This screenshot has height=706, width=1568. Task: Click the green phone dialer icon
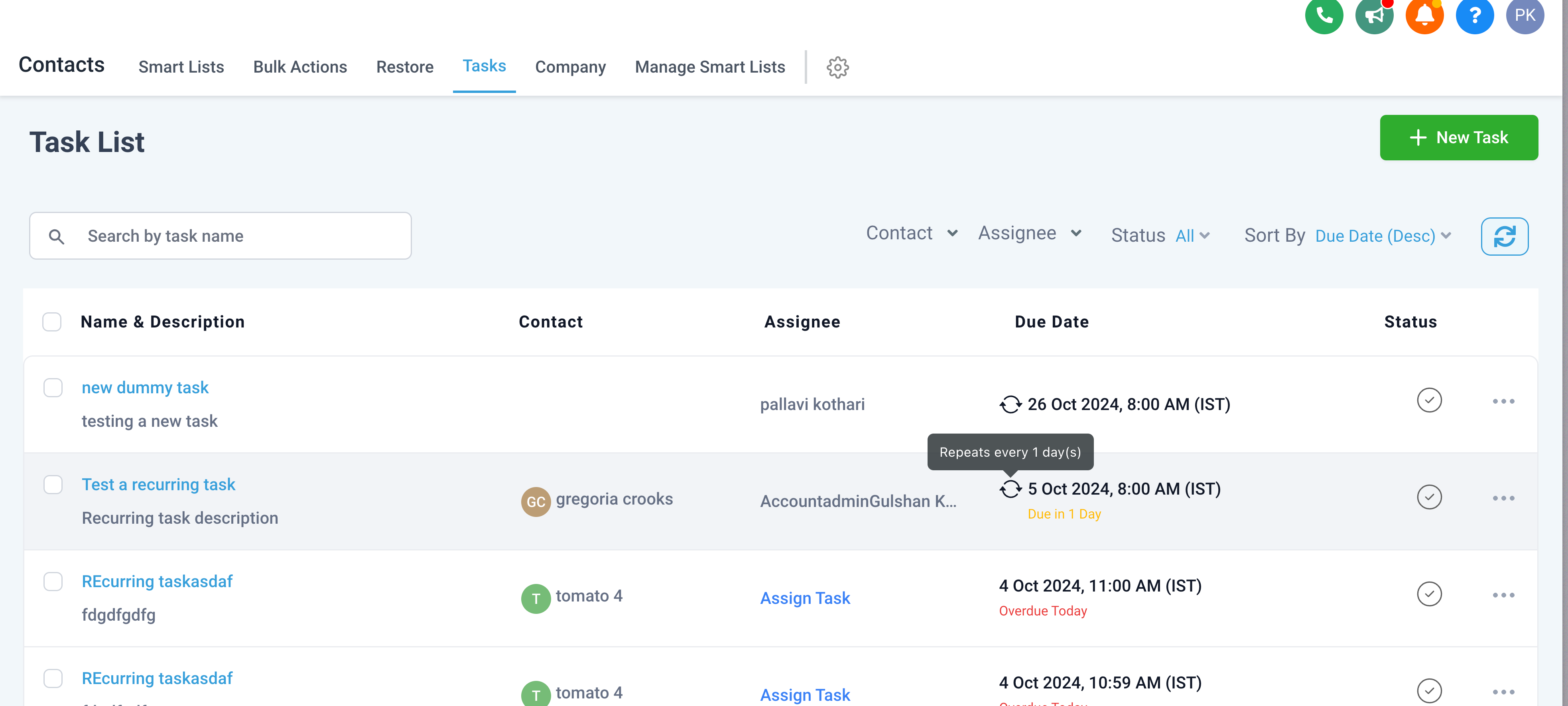[x=1324, y=15]
